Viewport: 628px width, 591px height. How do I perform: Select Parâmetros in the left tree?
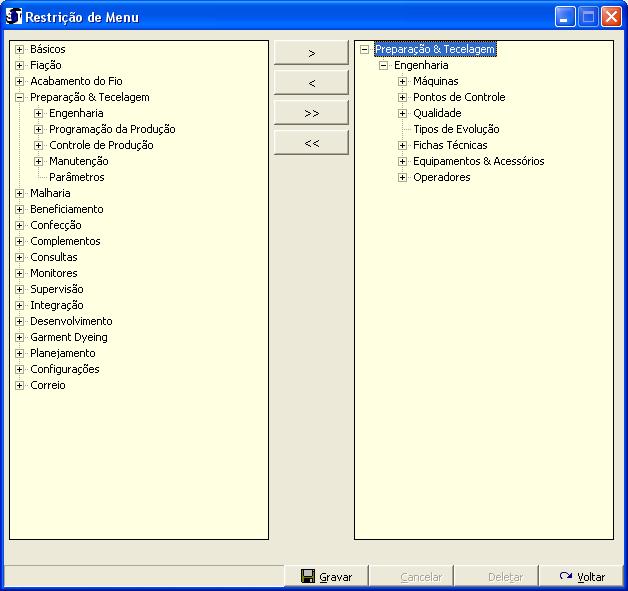click(76, 177)
